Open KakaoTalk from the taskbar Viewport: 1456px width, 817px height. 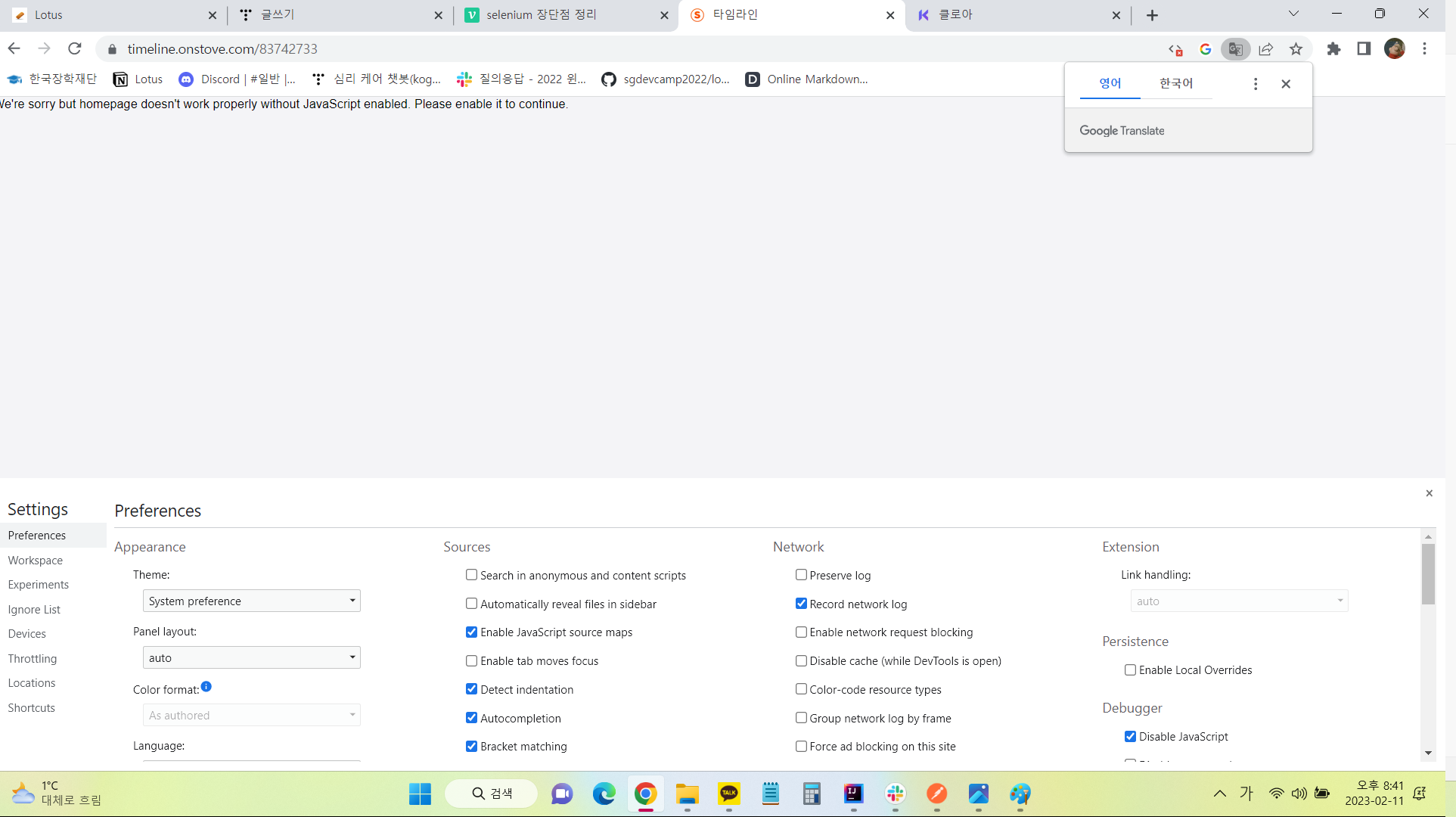pyautogui.click(x=728, y=794)
